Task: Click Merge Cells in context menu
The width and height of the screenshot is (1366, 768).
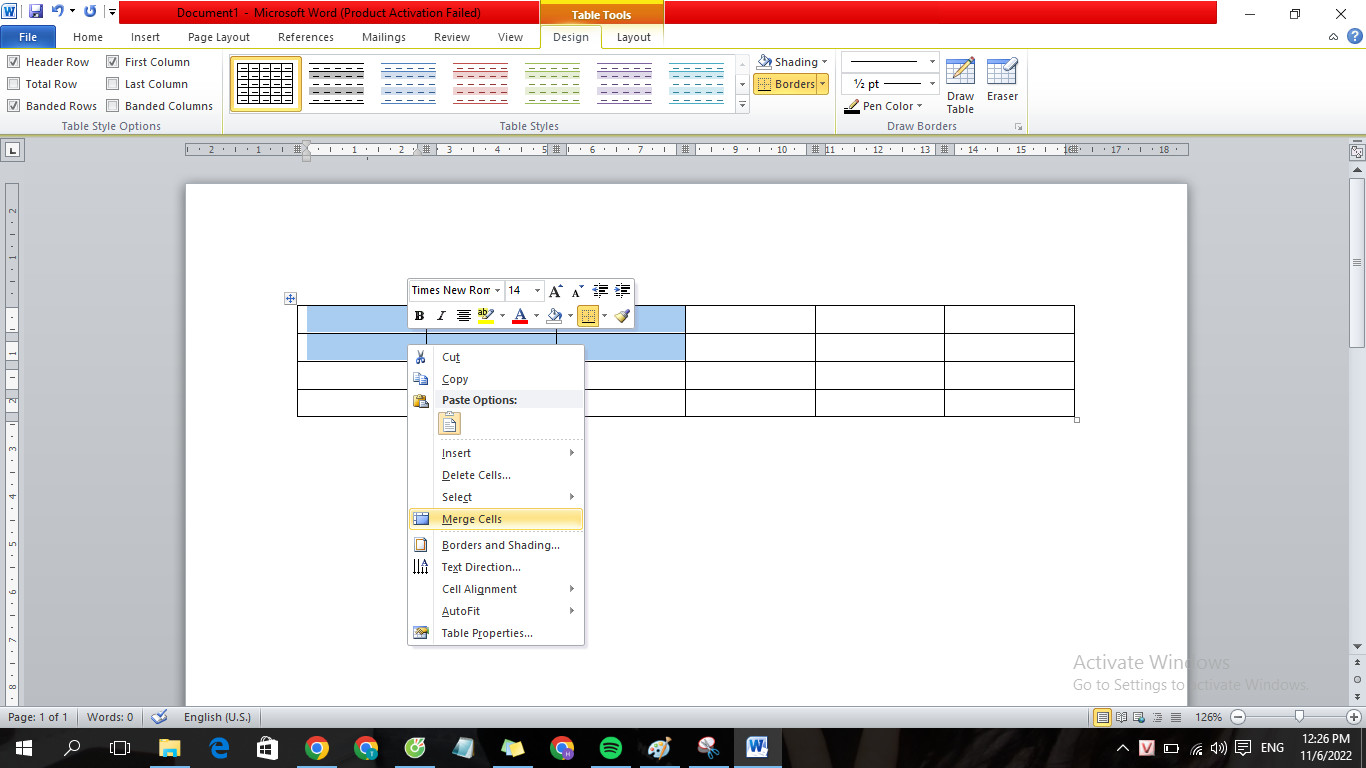Action: (x=496, y=519)
